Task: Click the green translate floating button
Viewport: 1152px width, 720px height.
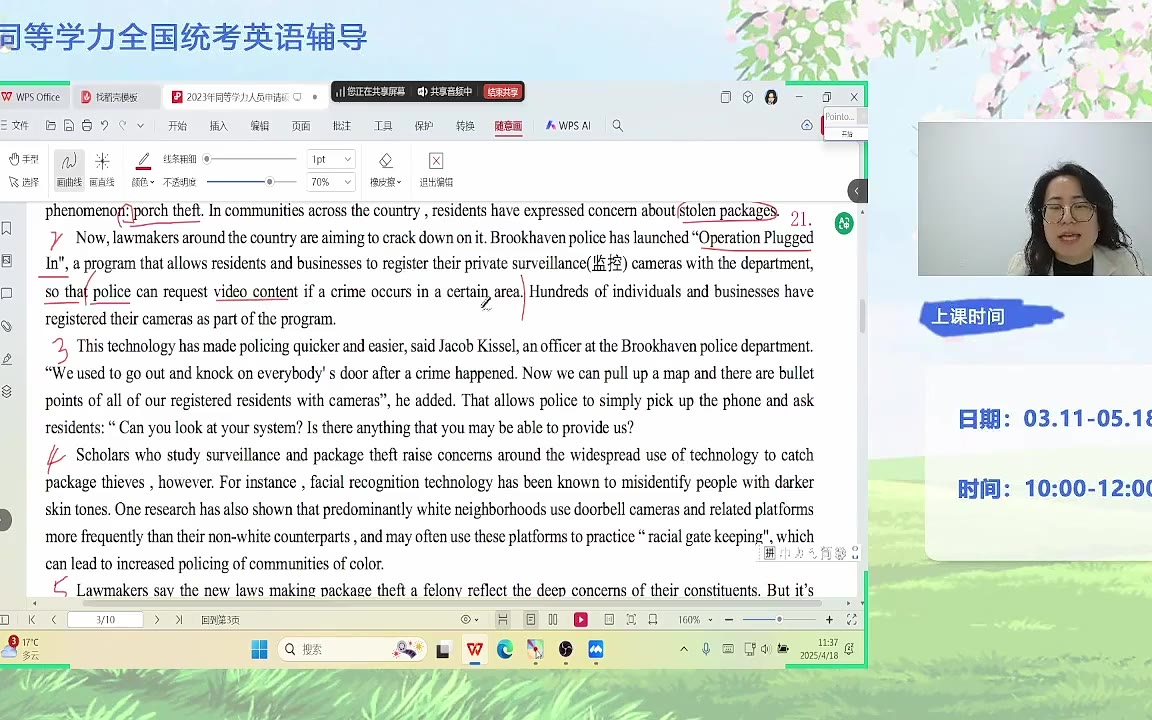Action: [x=844, y=223]
